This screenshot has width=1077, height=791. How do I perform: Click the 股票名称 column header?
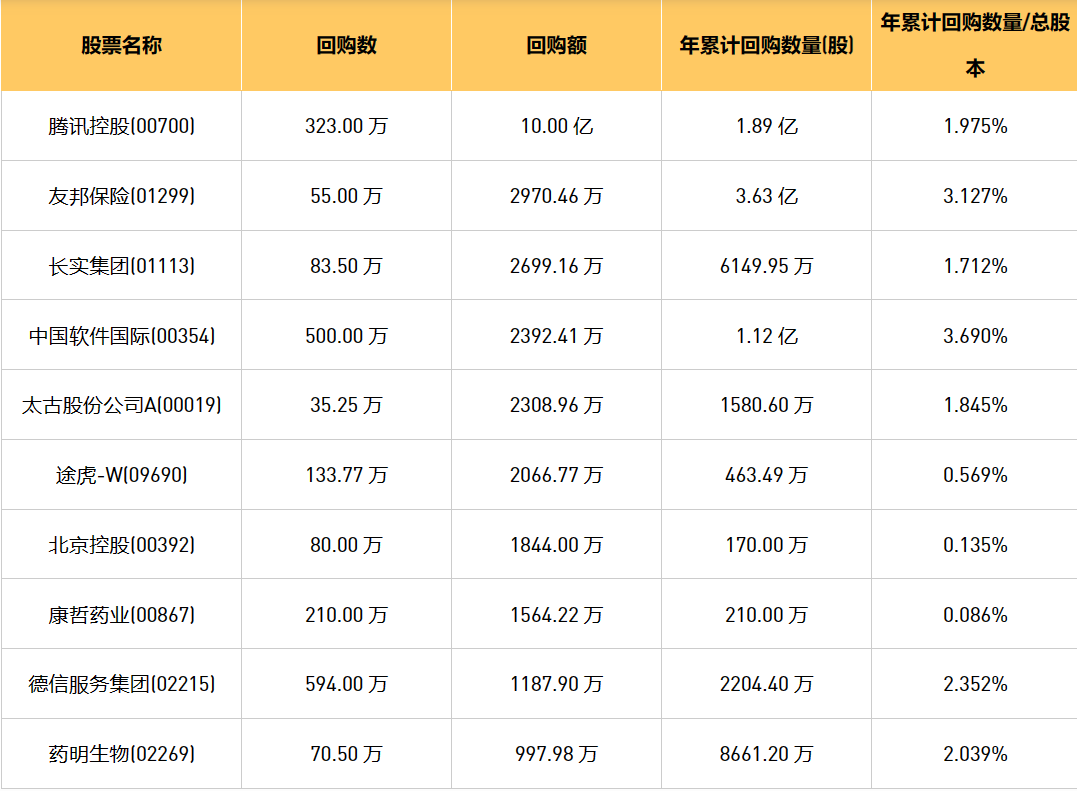[x=121, y=46]
